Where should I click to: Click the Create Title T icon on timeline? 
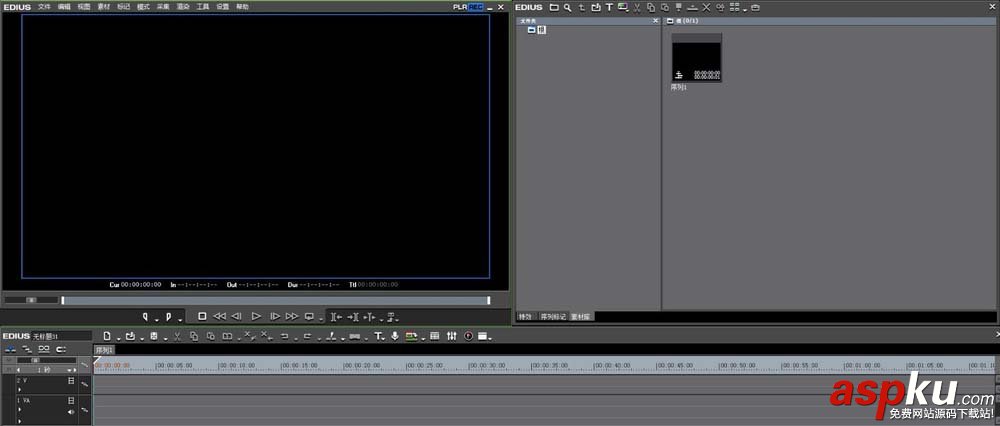pos(378,336)
